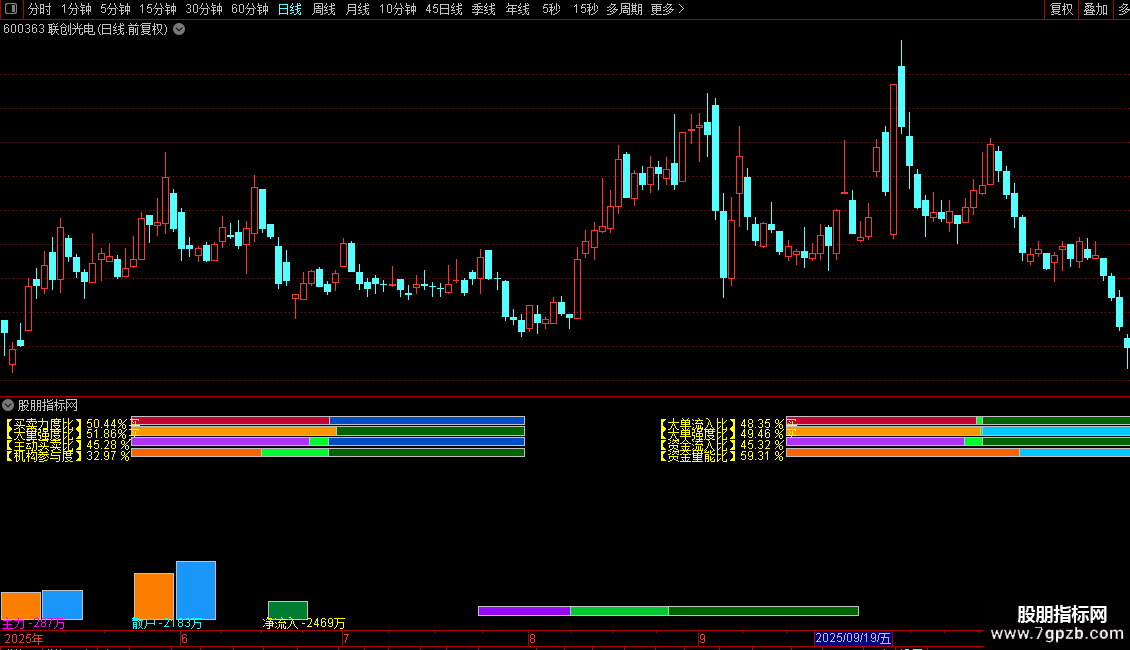Select the 1分钟 period tab
This screenshot has width=1130, height=650.
click(x=76, y=9)
